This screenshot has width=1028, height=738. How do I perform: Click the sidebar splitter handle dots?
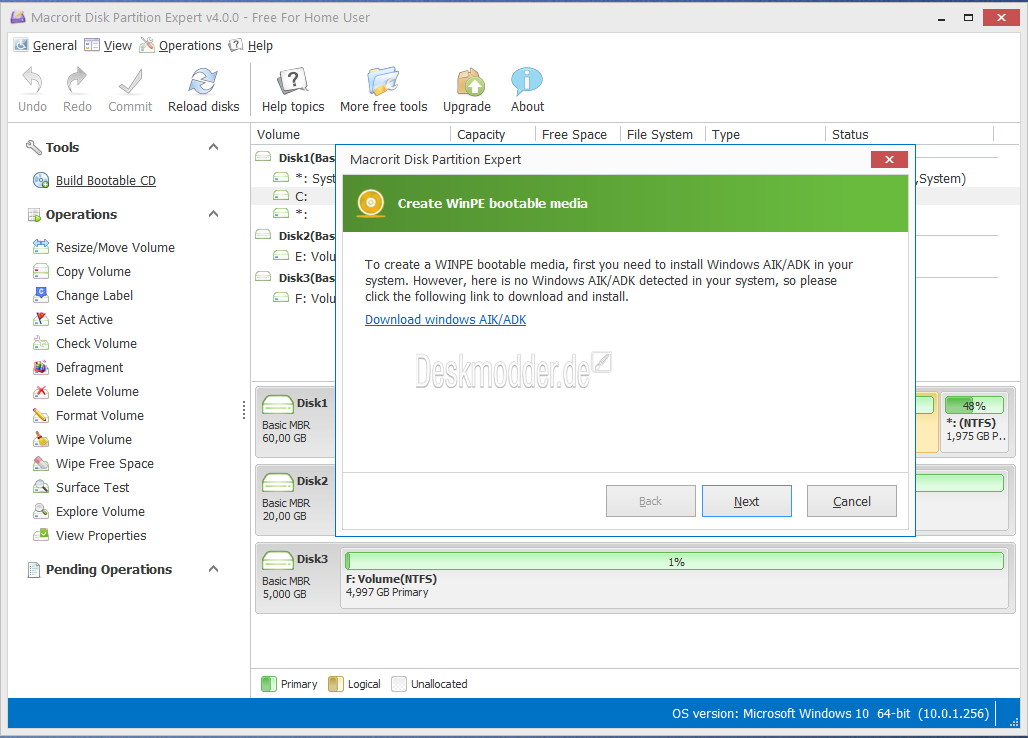(244, 410)
